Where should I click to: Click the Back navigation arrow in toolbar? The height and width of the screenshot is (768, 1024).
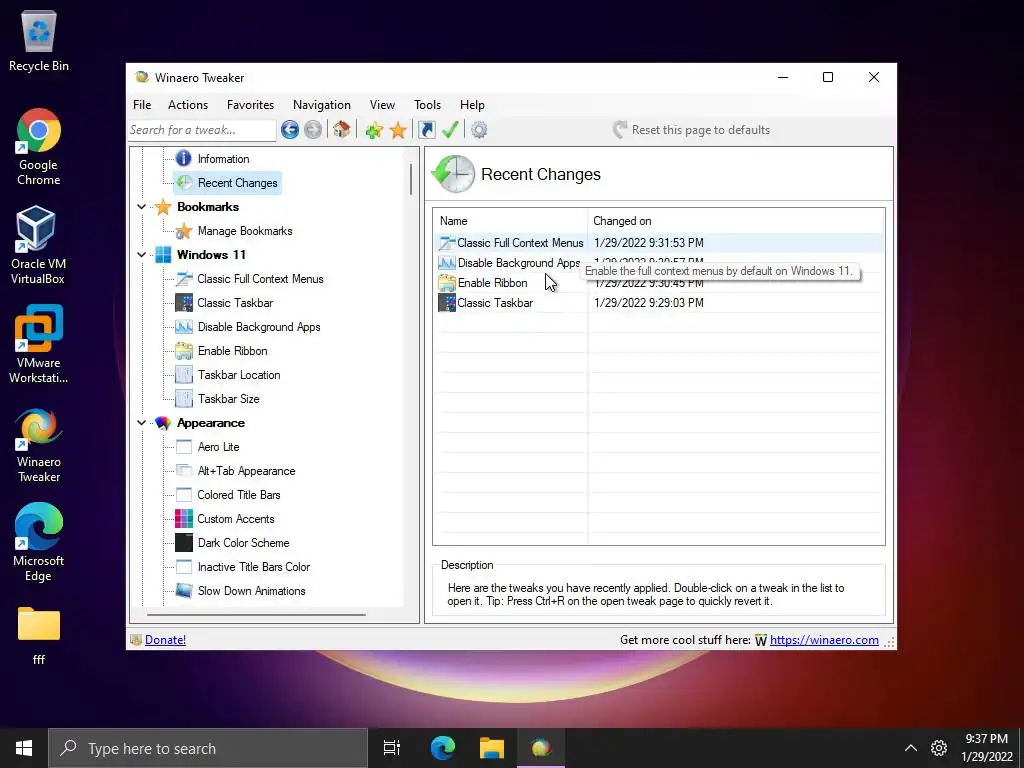pyautogui.click(x=290, y=130)
